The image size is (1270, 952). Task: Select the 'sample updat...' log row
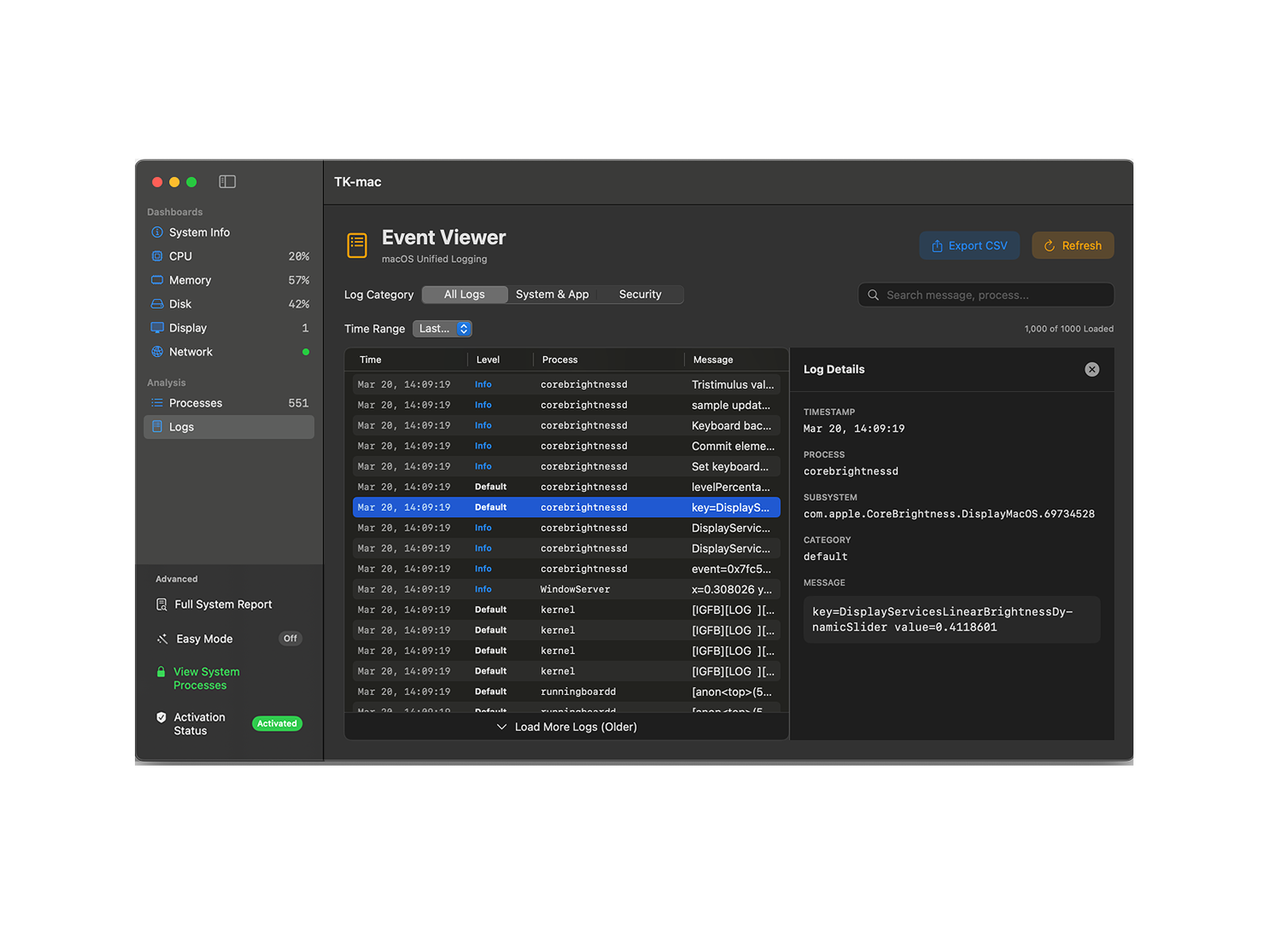coord(567,405)
